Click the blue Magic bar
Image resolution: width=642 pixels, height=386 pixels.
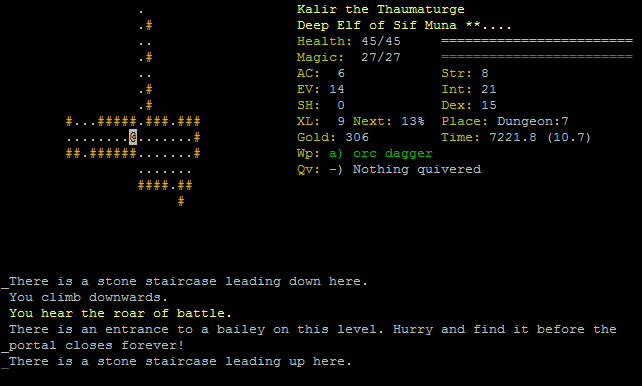537,57
